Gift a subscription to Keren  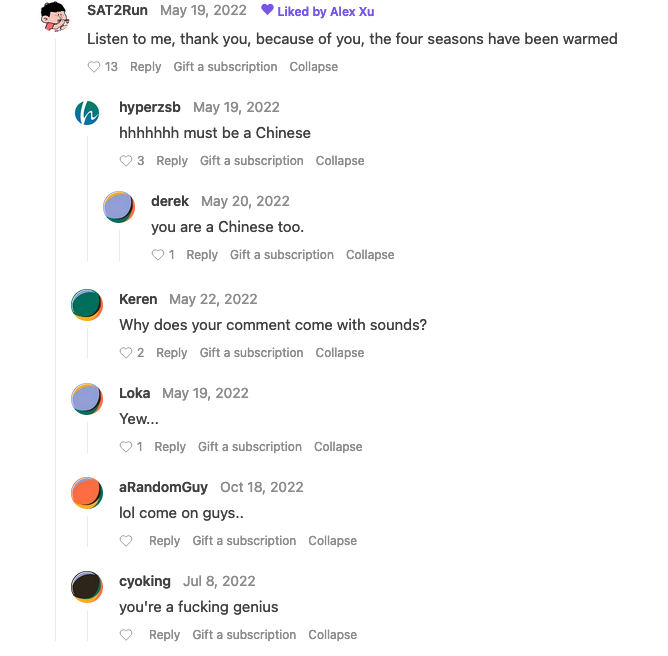point(251,353)
